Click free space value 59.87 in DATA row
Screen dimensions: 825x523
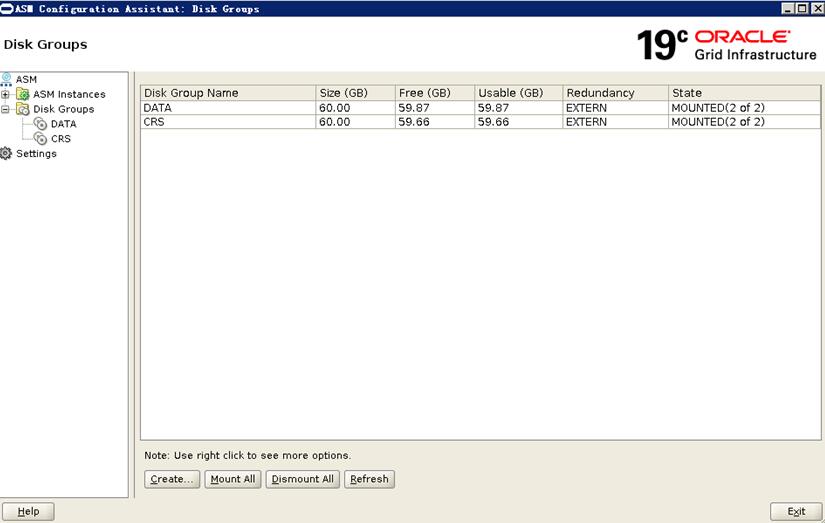(414, 108)
